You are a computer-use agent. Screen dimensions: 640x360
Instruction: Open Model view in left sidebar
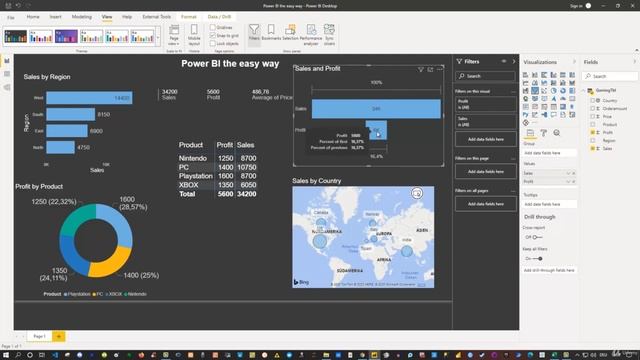[x=7, y=87]
